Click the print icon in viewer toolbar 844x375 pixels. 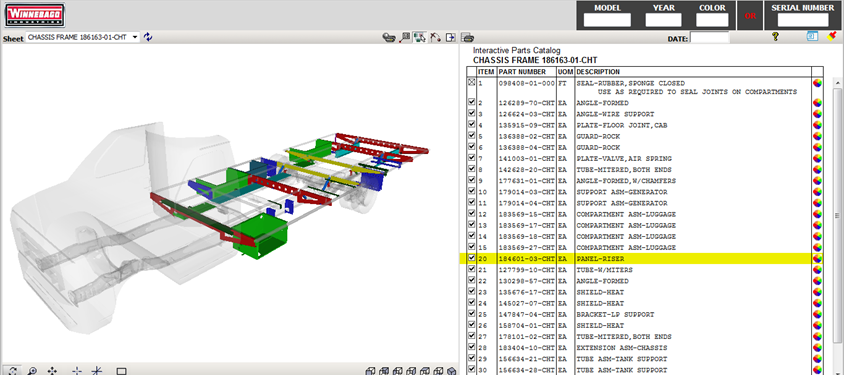coord(468,38)
